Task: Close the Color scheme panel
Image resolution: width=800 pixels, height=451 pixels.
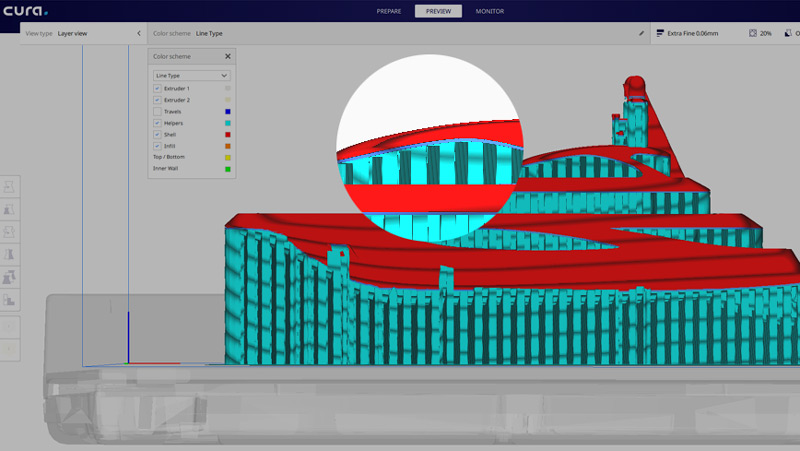Action: pos(227,57)
